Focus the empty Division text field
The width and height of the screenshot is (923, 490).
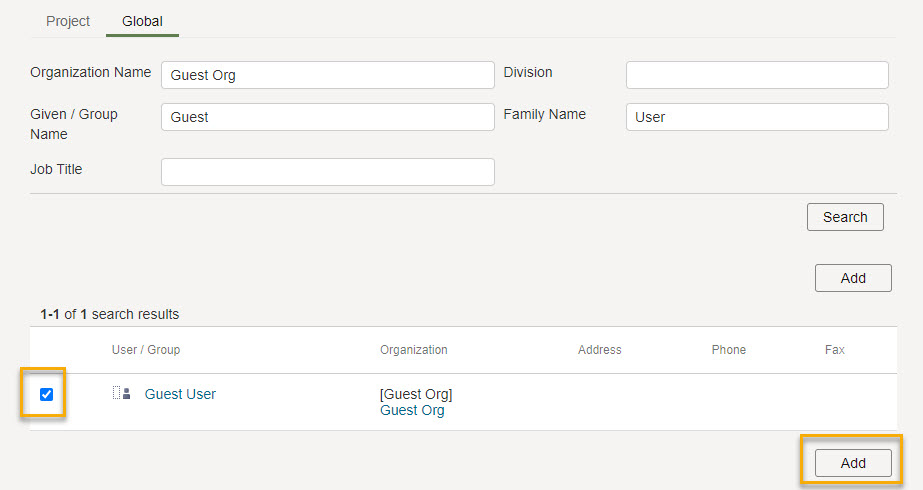756,75
